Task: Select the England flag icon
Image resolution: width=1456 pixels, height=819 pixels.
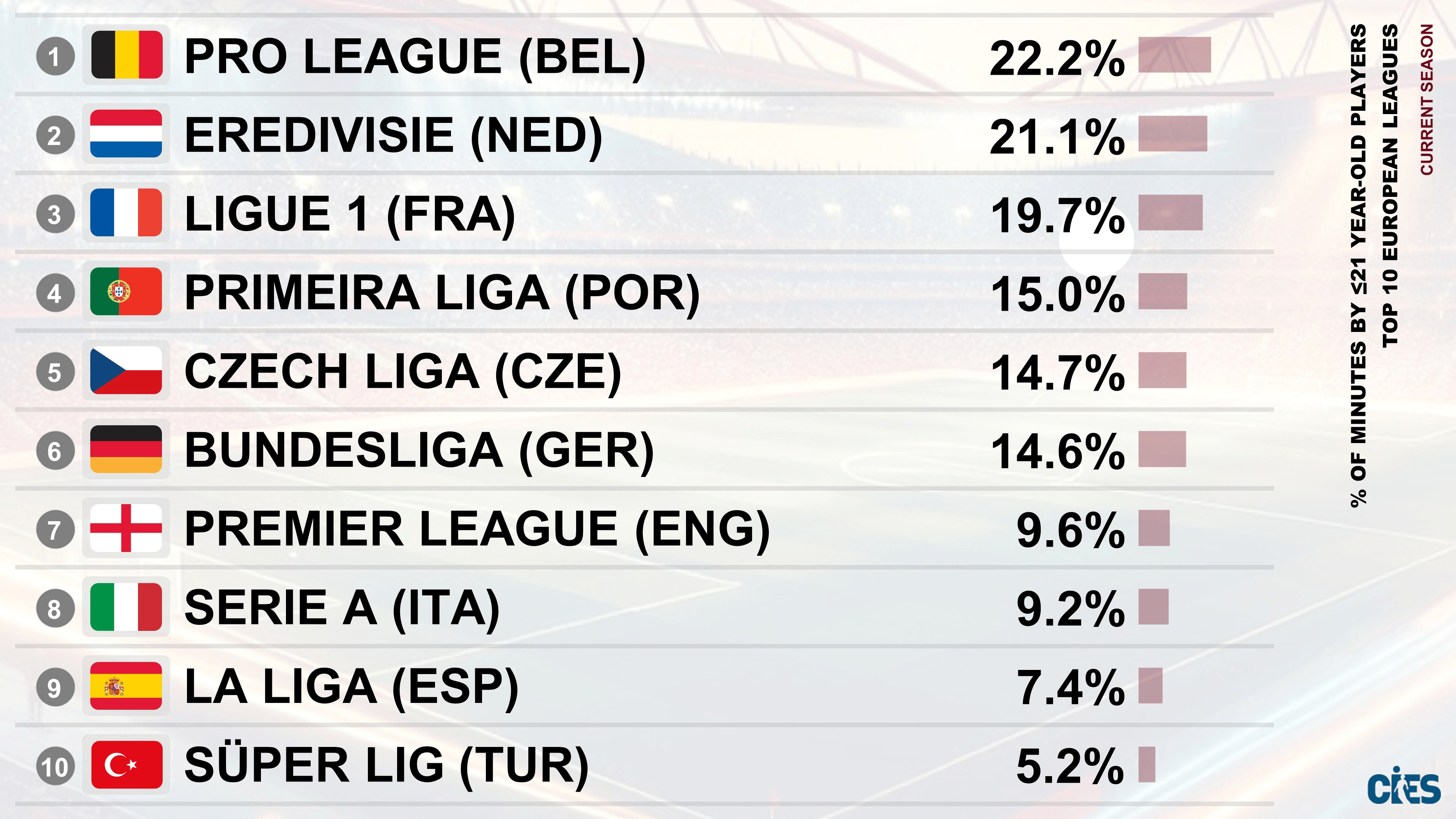Action: pyautogui.click(x=127, y=528)
